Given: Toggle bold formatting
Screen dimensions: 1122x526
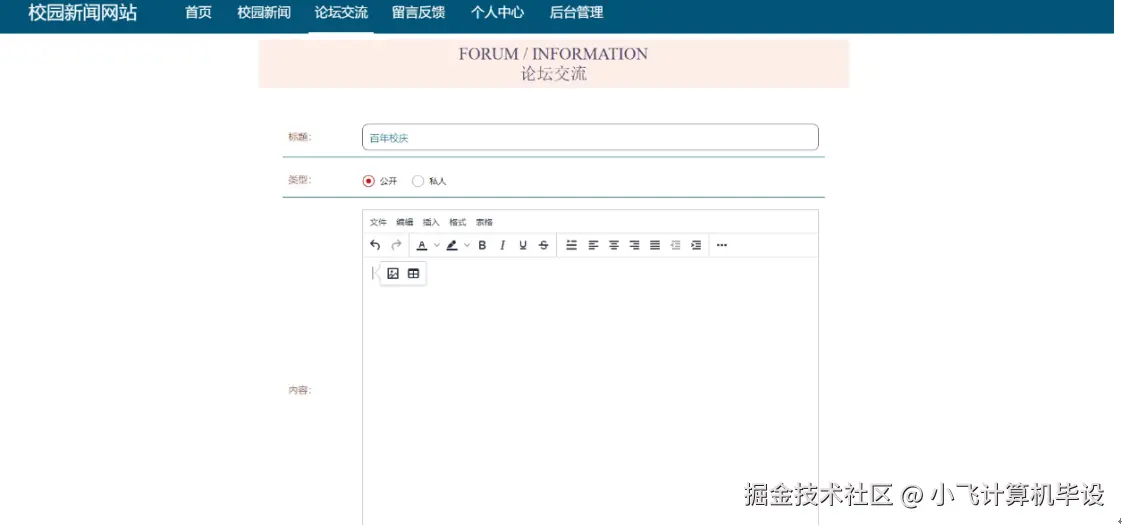Looking at the screenshot, I should (482, 245).
